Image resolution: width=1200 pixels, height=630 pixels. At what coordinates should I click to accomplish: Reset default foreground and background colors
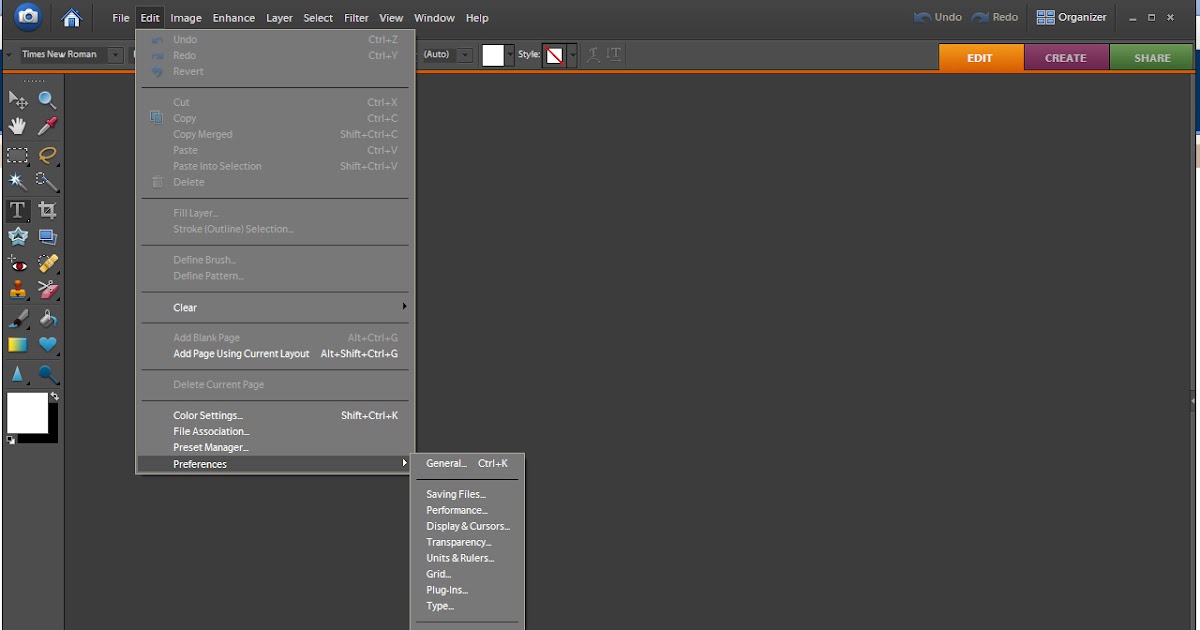pyautogui.click(x=11, y=440)
